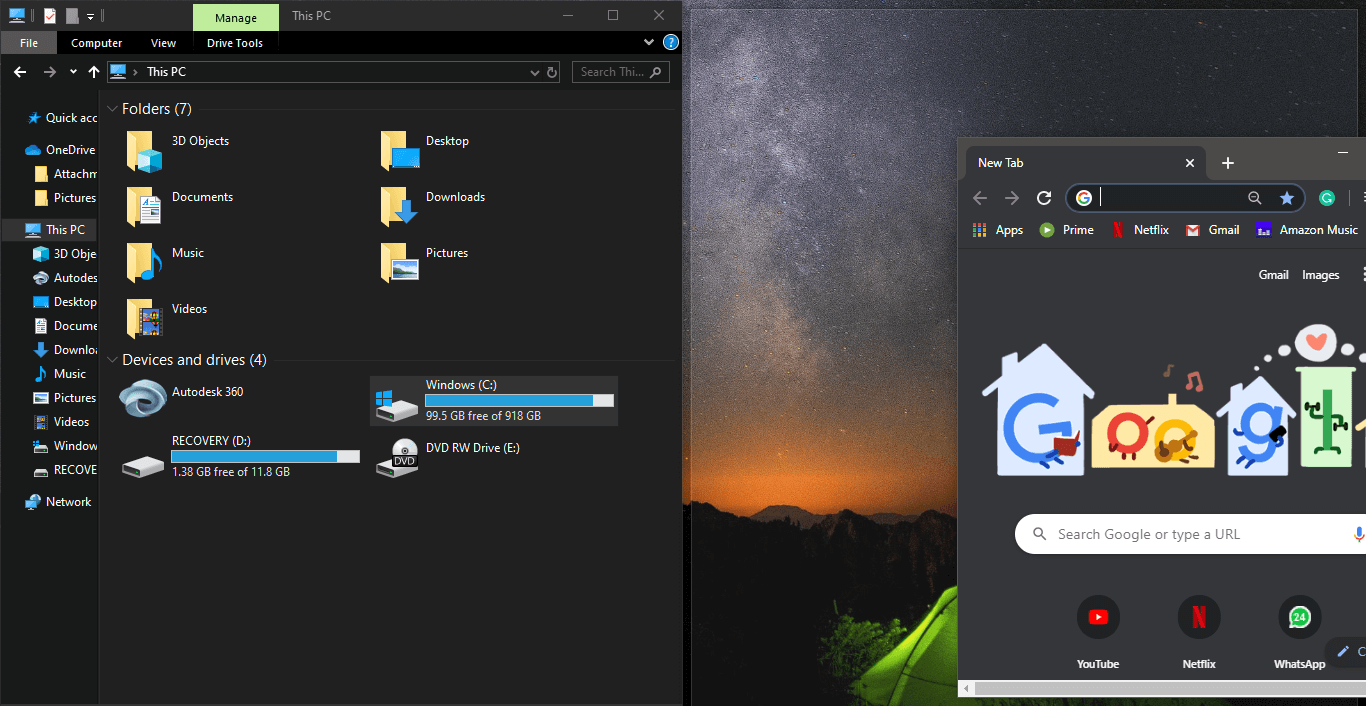Open the View ribbon tab
Viewport: 1366px width, 706px height.
tap(163, 43)
